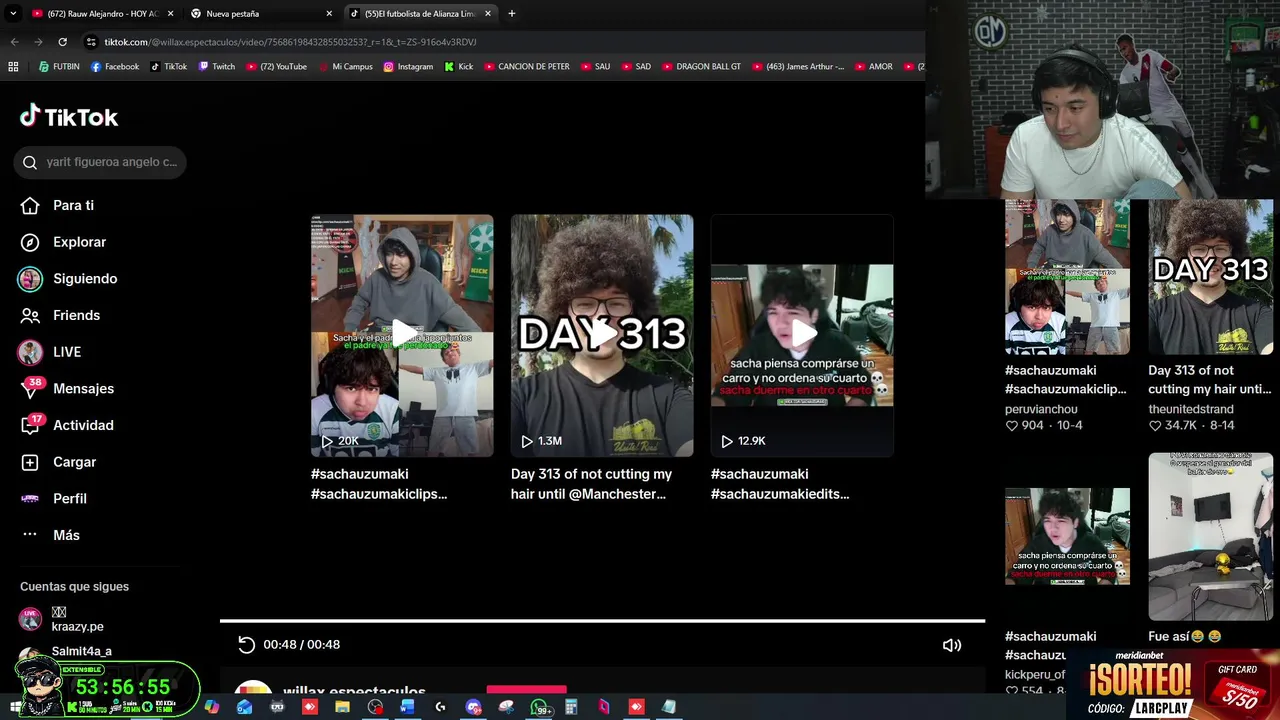This screenshot has height=720, width=1280.
Task: Open Calculator from the taskbar
Action: pos(571,707)
